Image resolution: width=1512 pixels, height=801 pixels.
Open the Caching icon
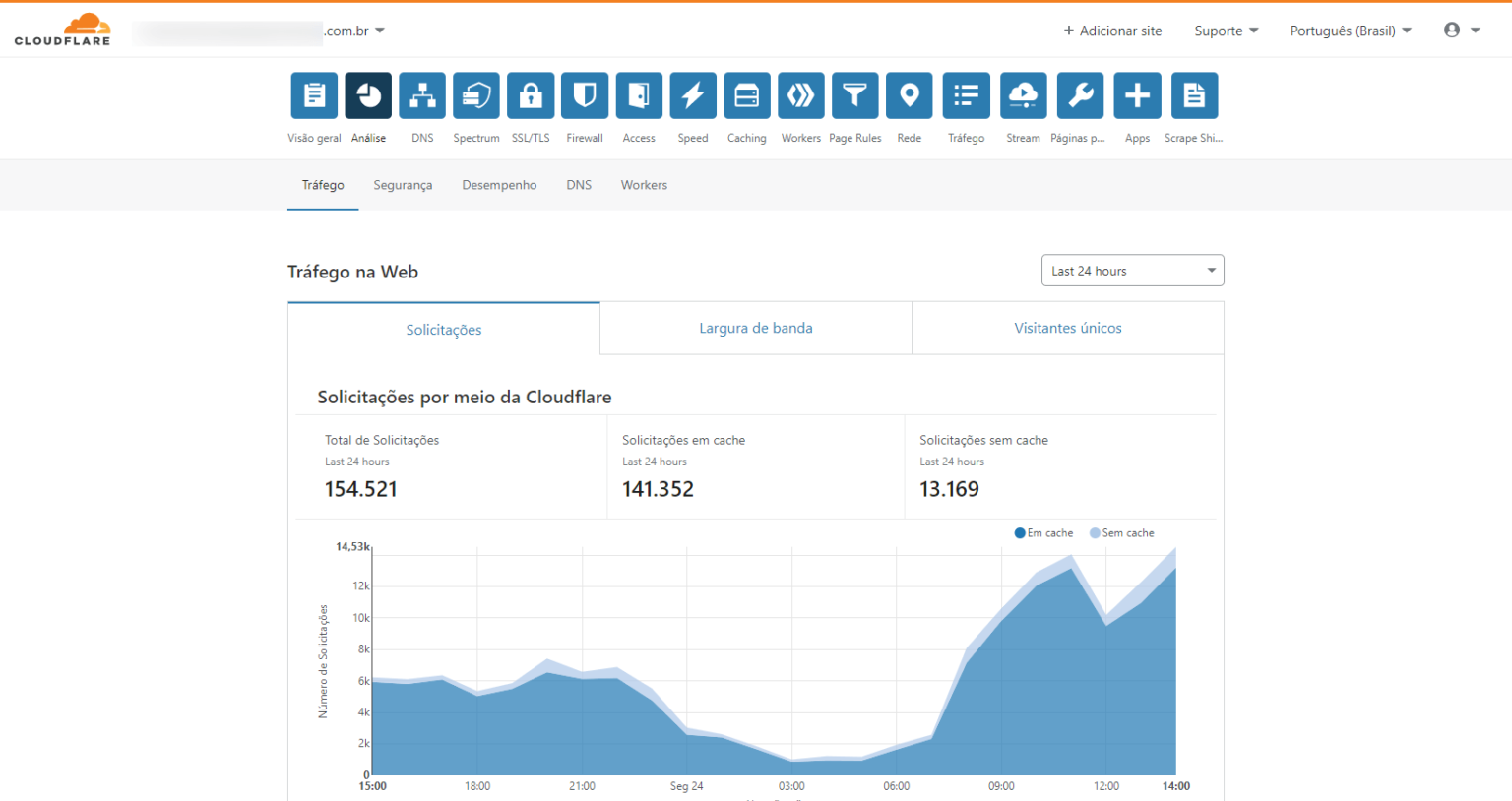(x=747, y=95)
